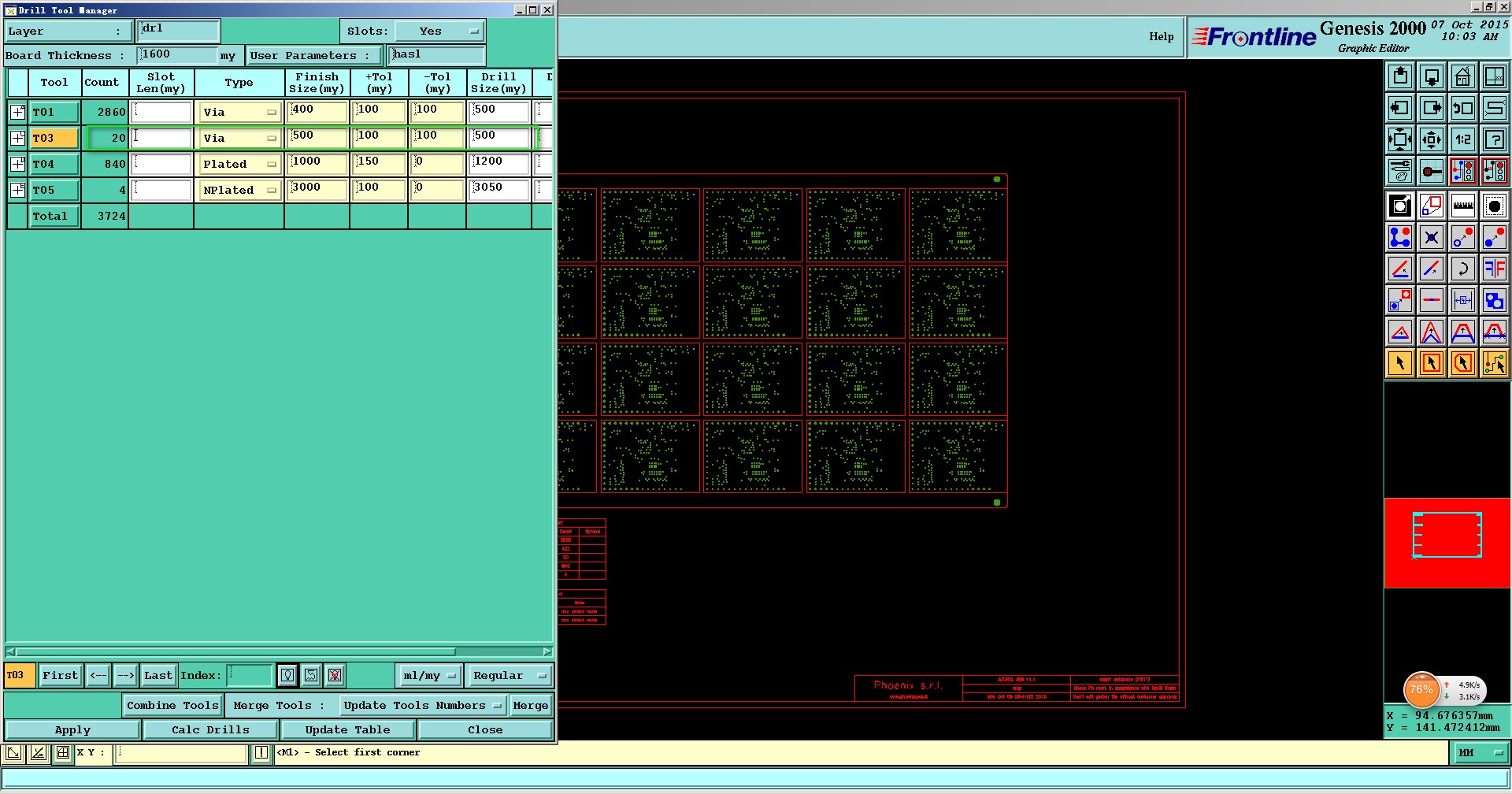Expand the T01 tool row
1512x794 pixels.
pos(17,112)
